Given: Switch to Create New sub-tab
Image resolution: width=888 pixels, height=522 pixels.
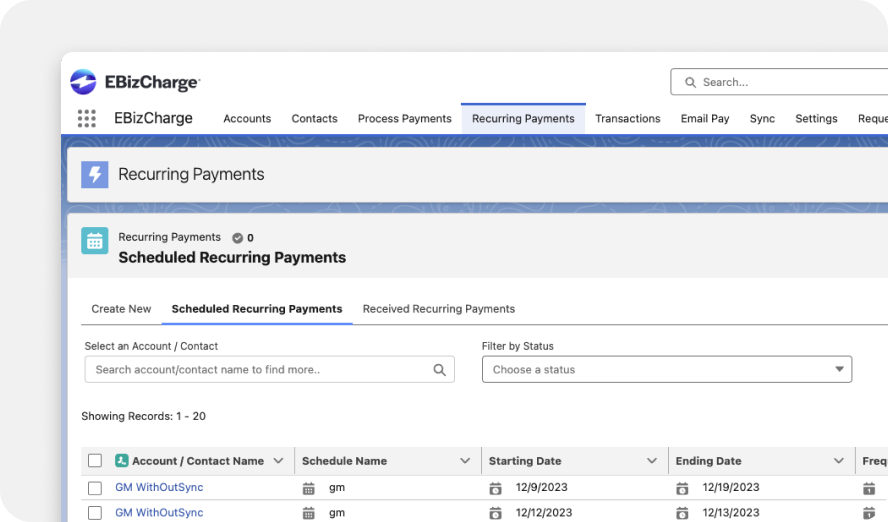Looking at the screenshot, I should click(x=121, y=309).
